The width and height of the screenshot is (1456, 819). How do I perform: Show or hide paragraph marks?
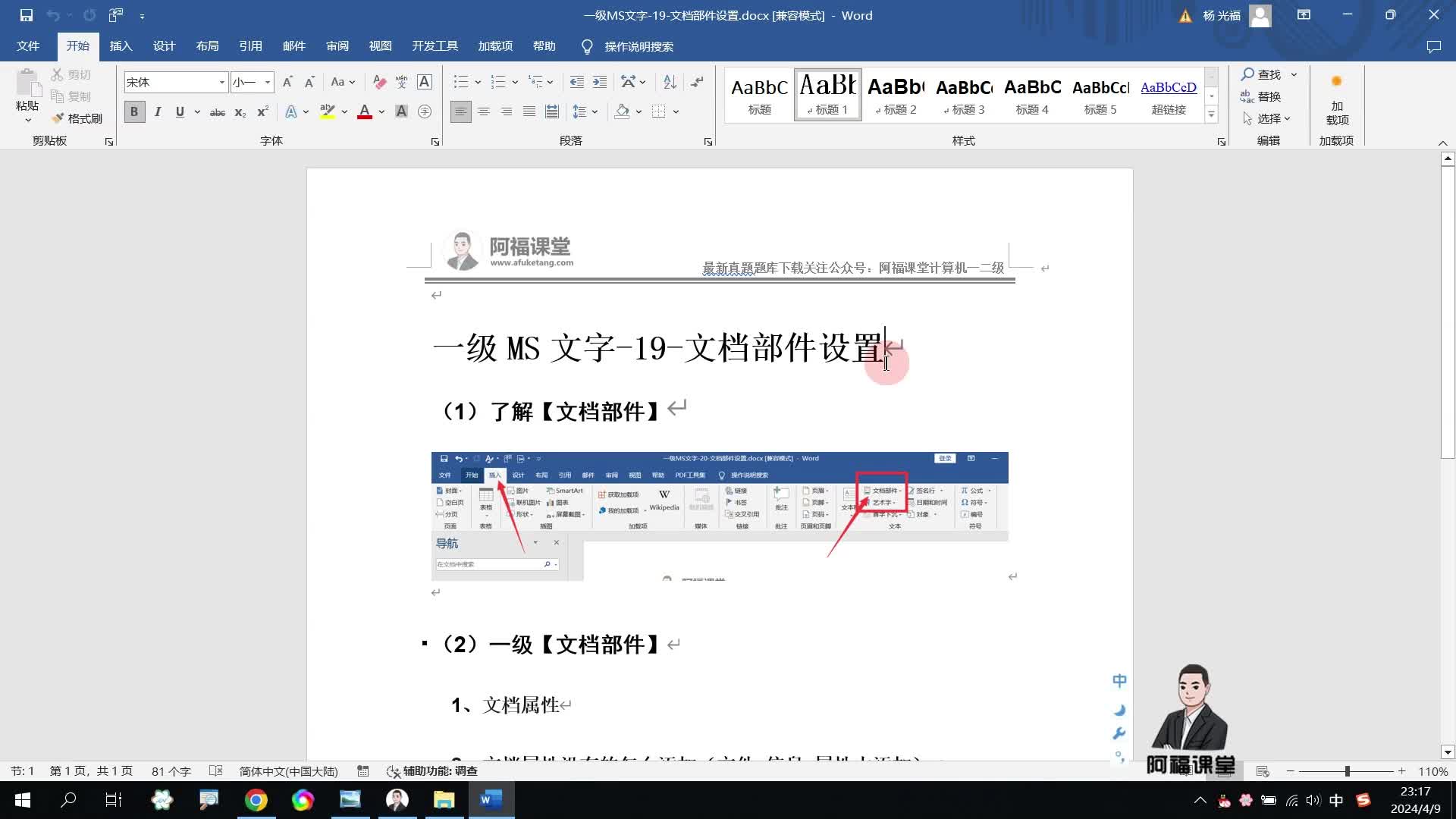point(697,82)
